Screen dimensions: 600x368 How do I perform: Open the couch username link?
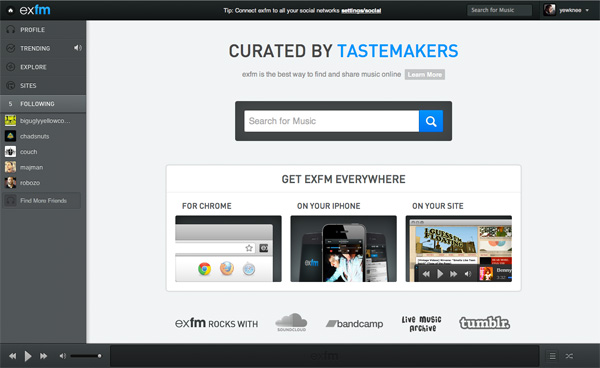click(29, 152)
